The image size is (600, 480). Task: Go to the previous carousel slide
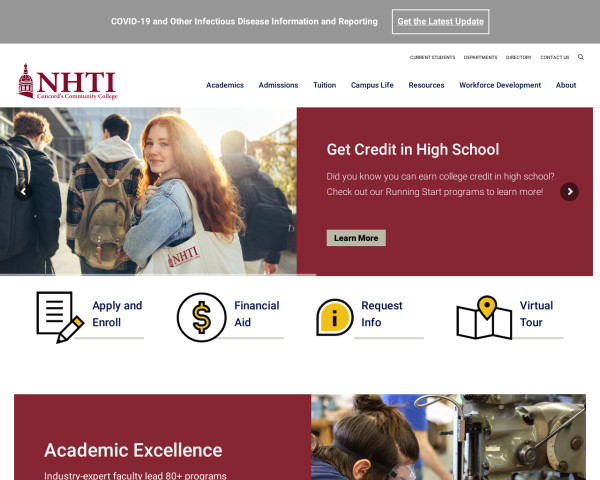tap(23, 191)
